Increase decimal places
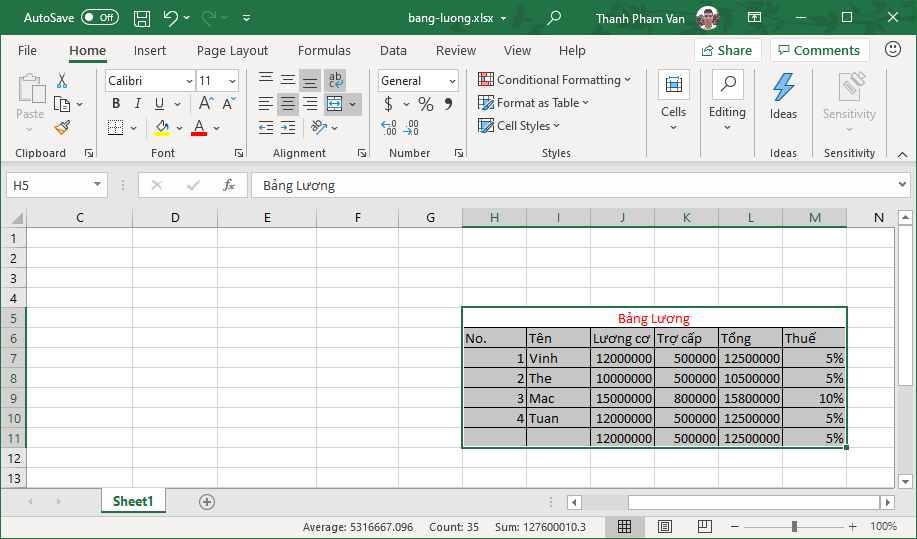This screenshot has height=539, width=917. point(389,127)
